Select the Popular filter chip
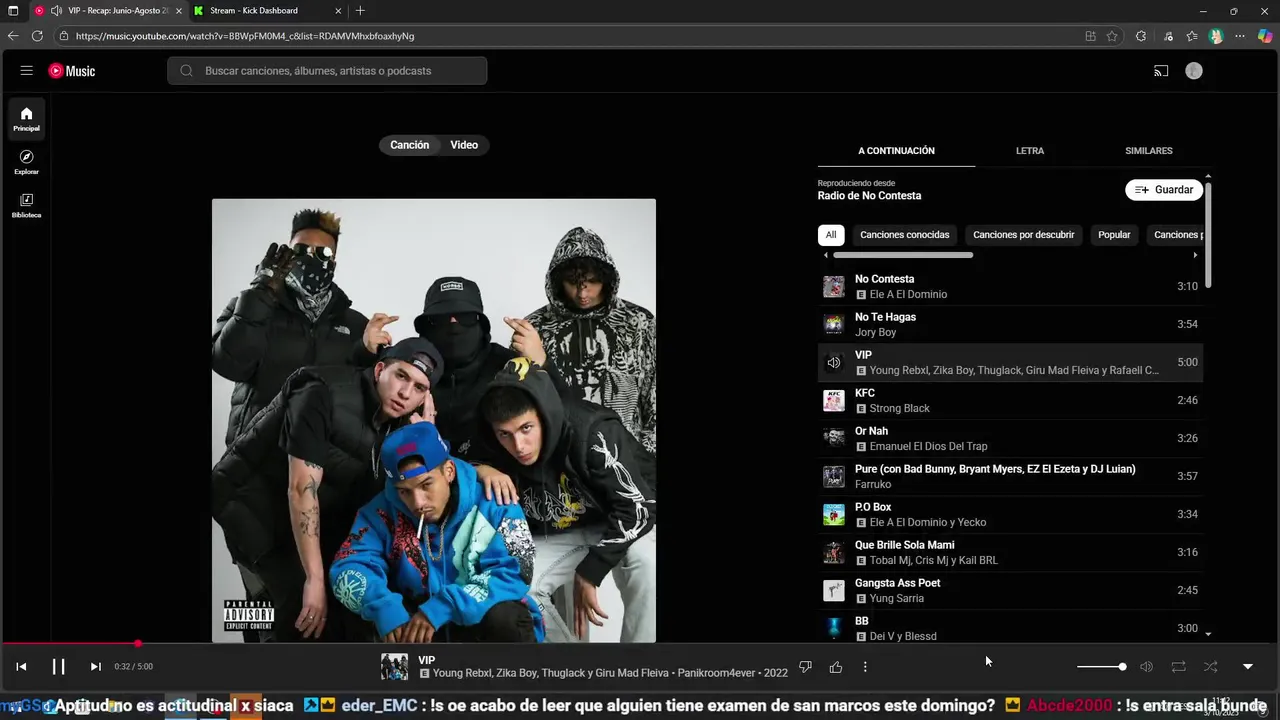Image resolution: width=1280 pixels, height=720 pixels. [x=1114, y=235]
